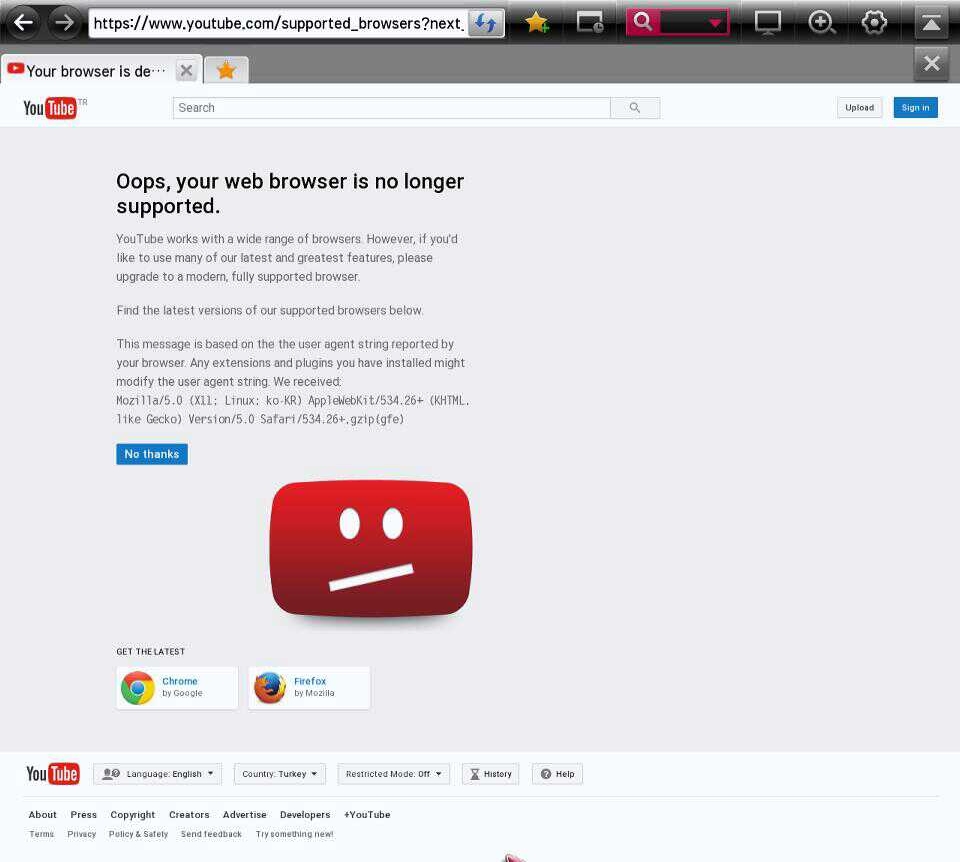Open the Copyright footer link

point(132,815)
